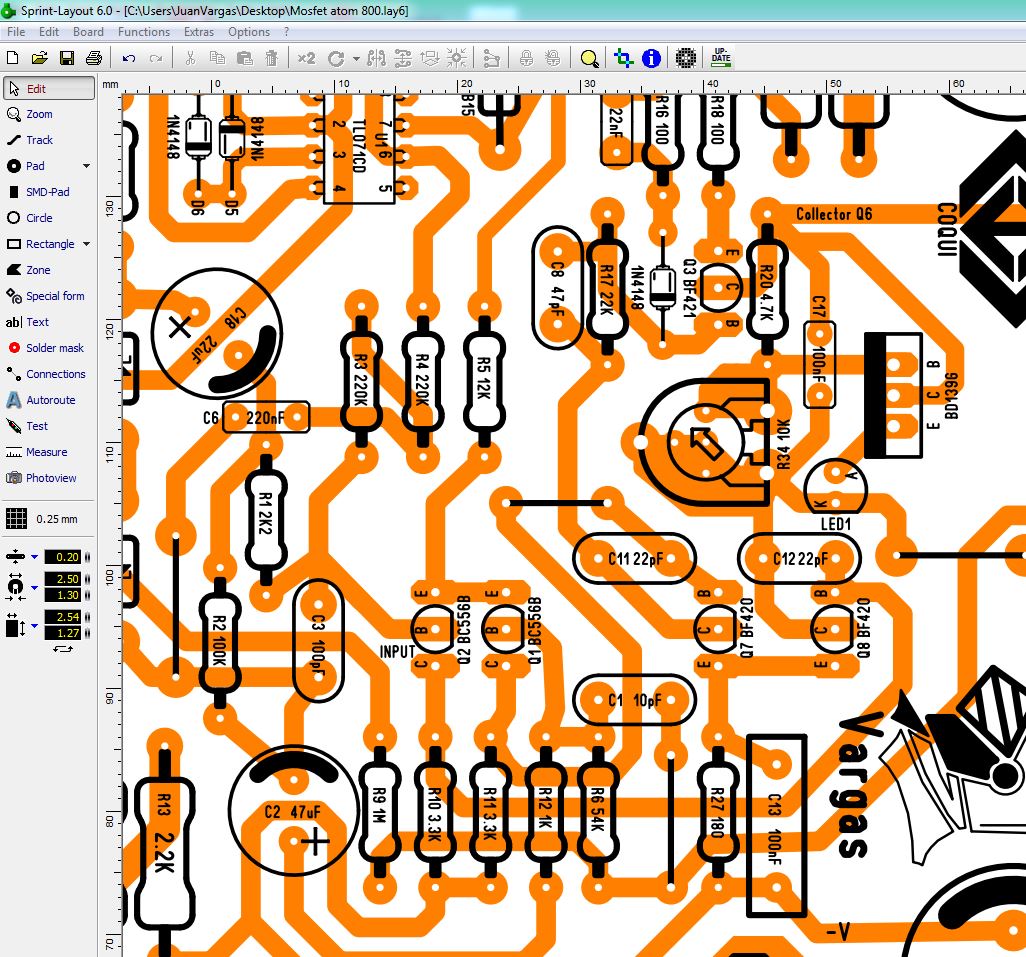The height and width of the screenshot is (957, 1026).
Task: Select the Rectangle tool
Action: [x=42, y=244]
